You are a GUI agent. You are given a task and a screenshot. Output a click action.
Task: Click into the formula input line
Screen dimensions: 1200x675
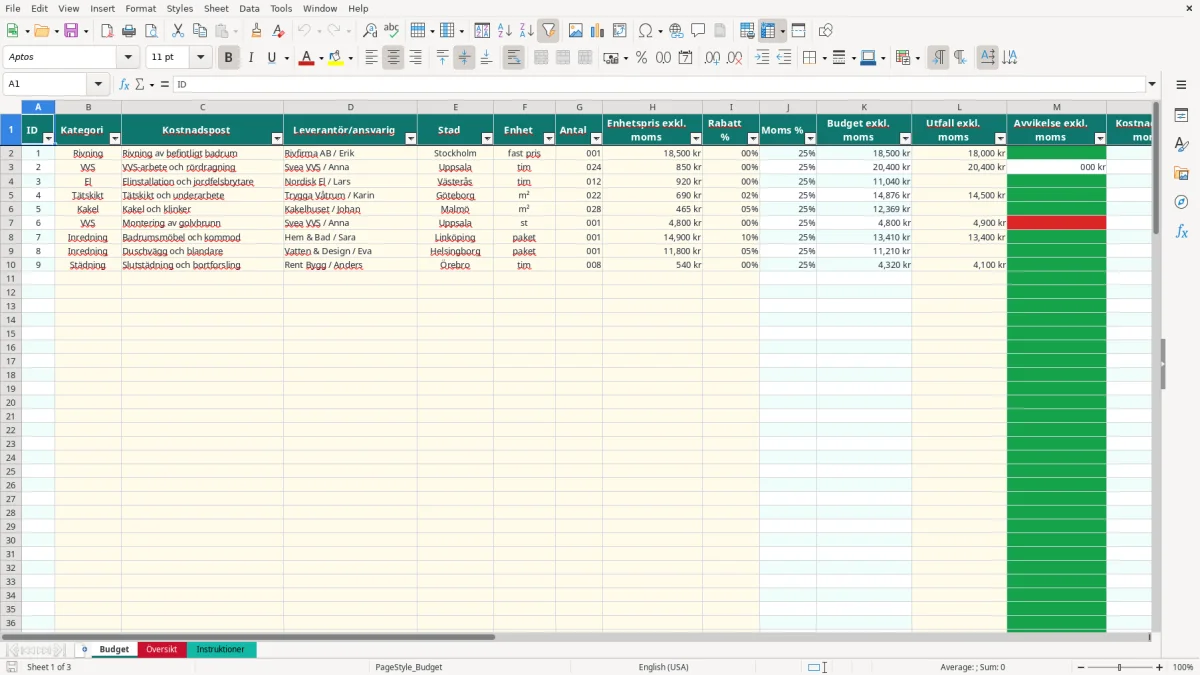click(x=658, y=84)
